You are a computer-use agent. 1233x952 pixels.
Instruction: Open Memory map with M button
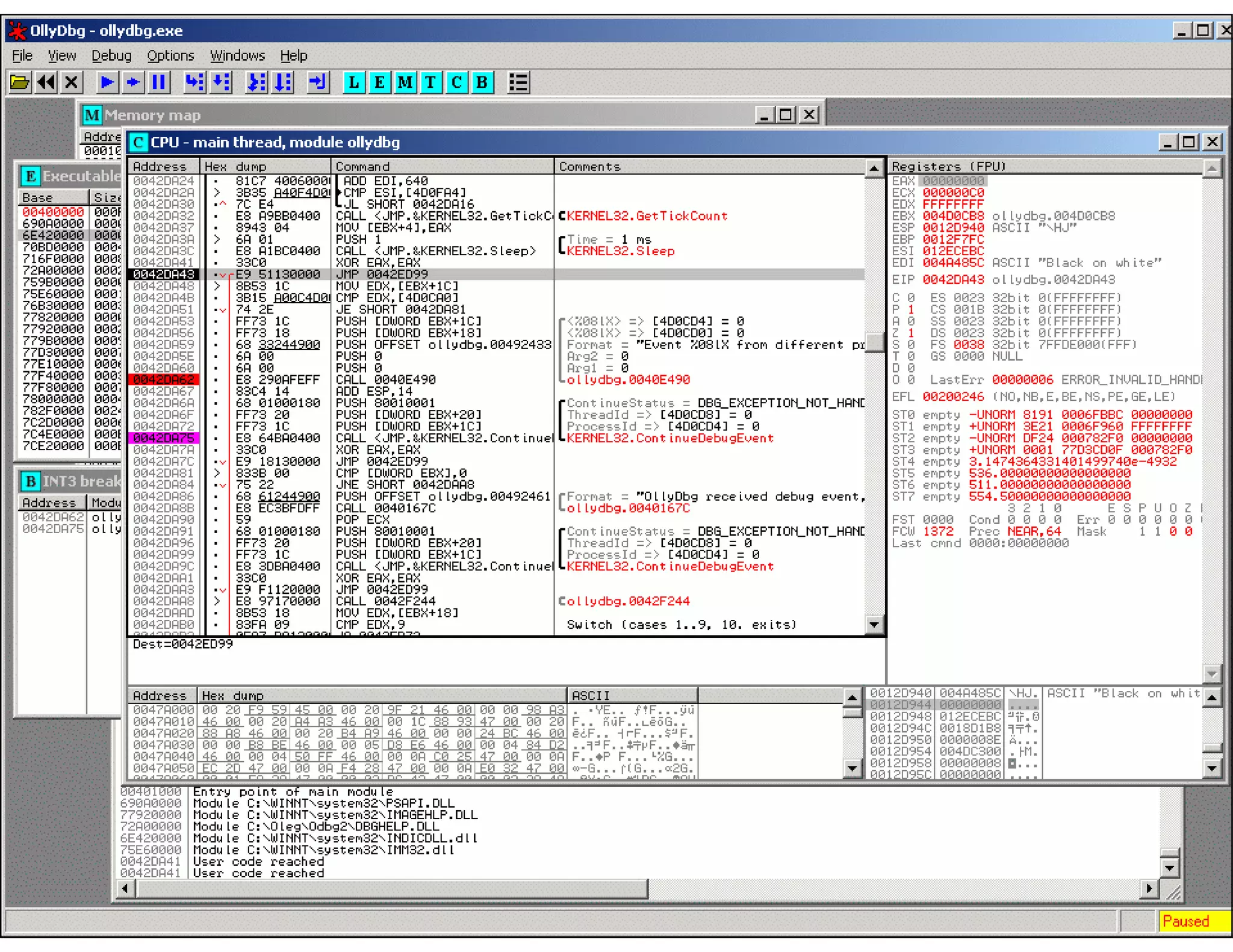tap(405, 82)
